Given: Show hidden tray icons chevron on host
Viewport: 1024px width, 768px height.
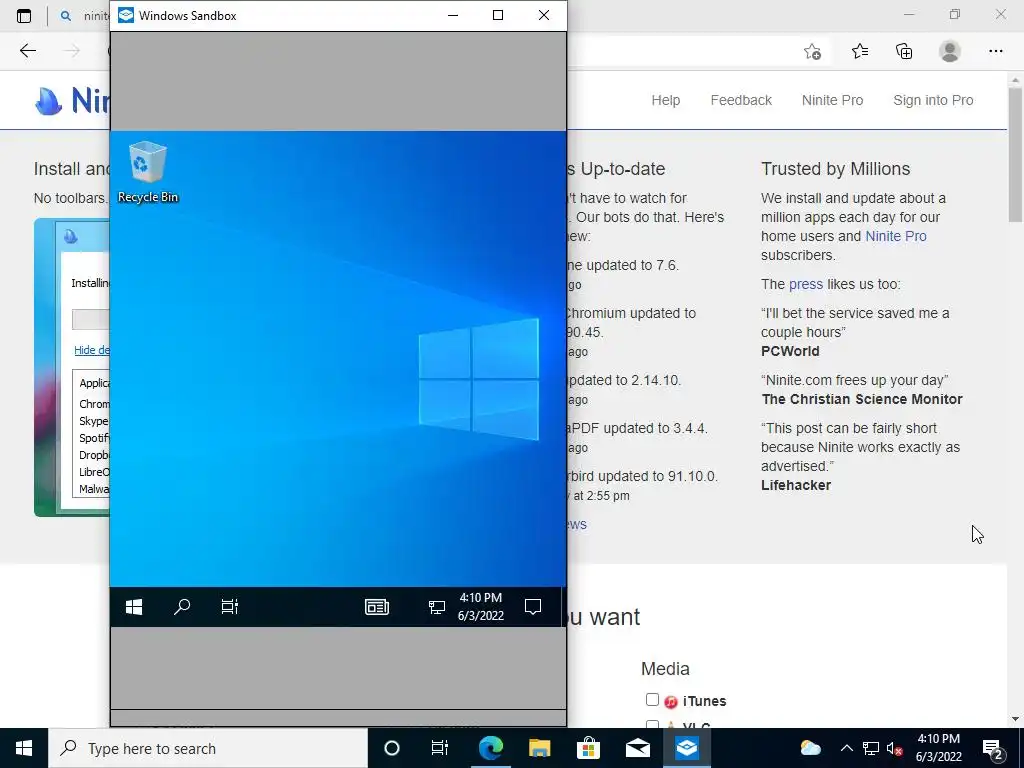Looking at the screenshot, I should coord(846,748).
